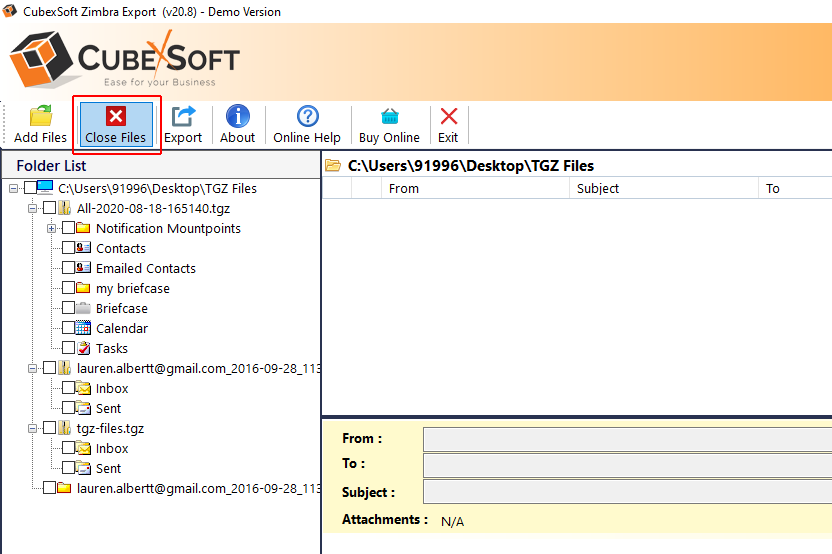Click the From field in preview pane
The image size is (832, 554).
pos(628,439)
